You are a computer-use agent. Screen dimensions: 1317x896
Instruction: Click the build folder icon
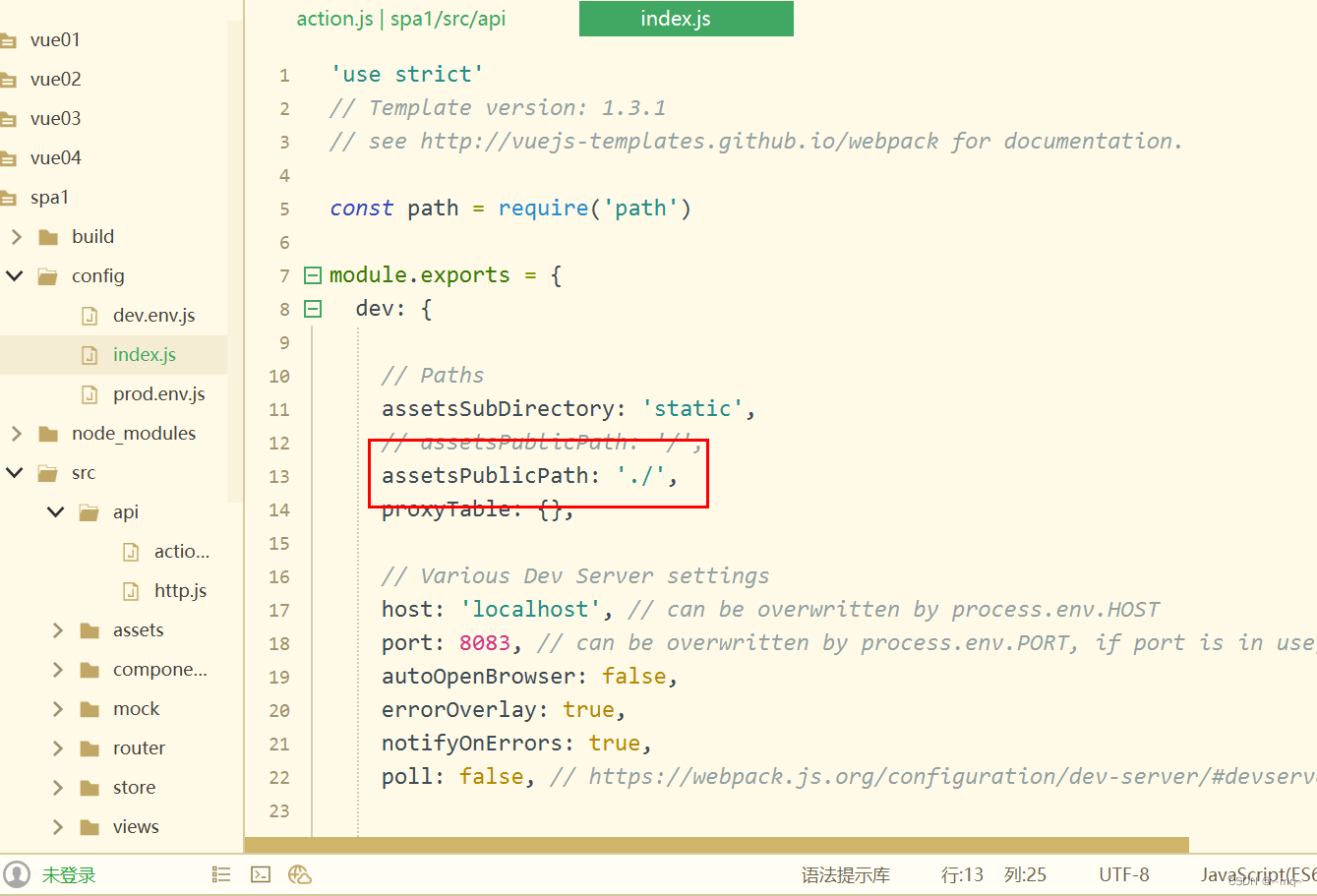point(48,237)
